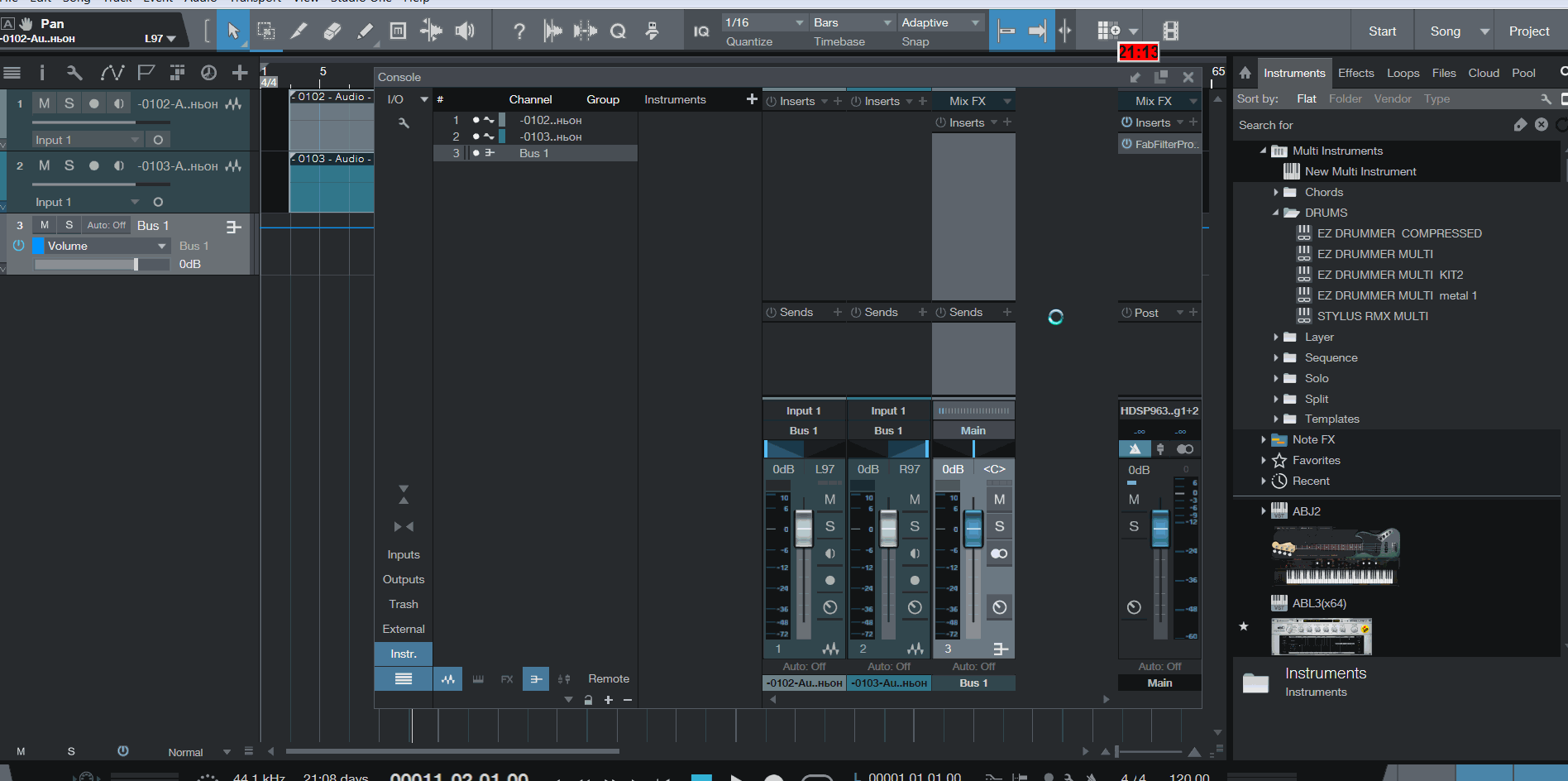Sort browser by Vendor
The width and height of the screenshot is (1568, 781).
(1393, 98)
